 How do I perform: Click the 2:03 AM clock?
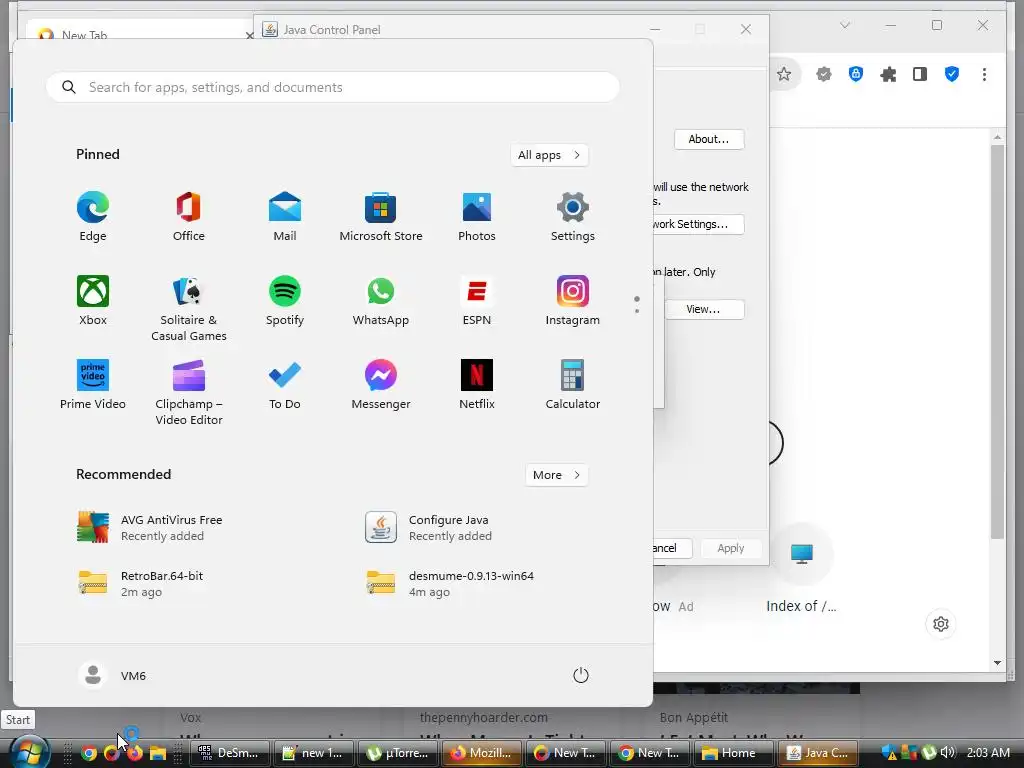click(988, 752)
